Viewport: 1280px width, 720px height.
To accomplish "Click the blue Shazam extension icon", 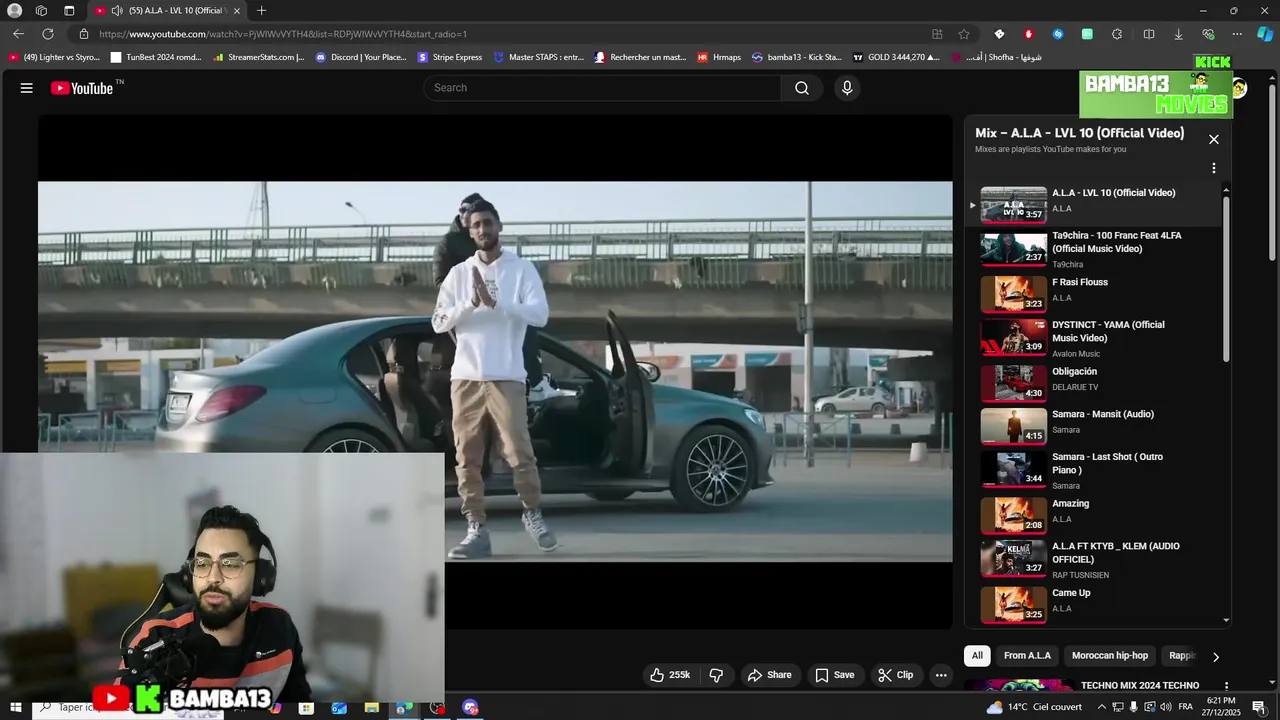I will [1058, 34].
